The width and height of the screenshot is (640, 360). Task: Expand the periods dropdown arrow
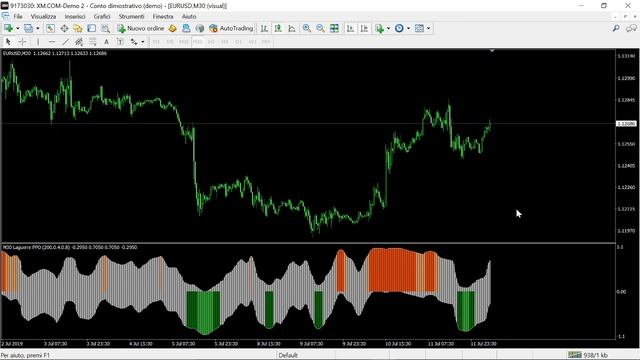click(x=409, y=28)
